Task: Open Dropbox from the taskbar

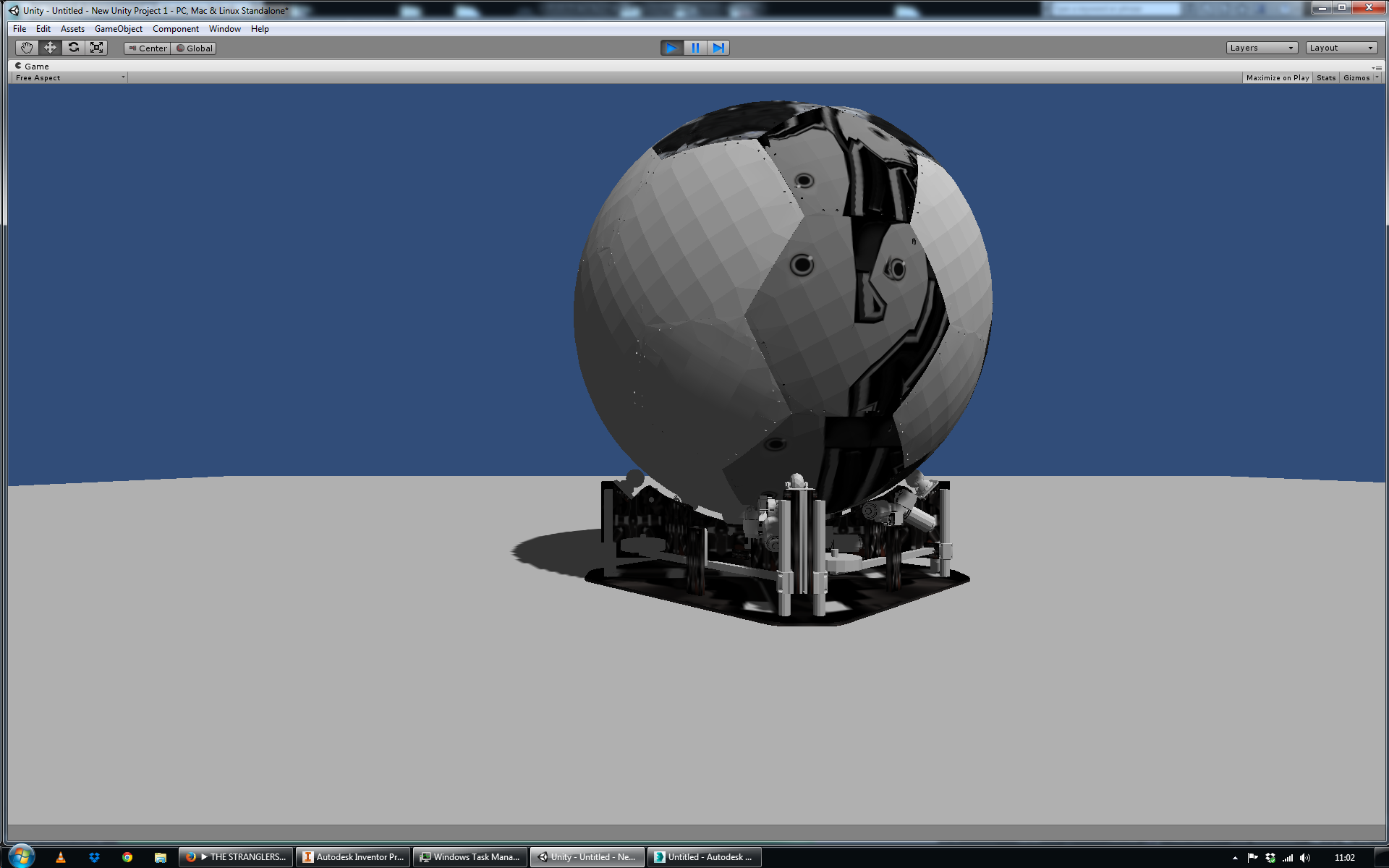Action: pyautogui.click(x=94, y=857)
